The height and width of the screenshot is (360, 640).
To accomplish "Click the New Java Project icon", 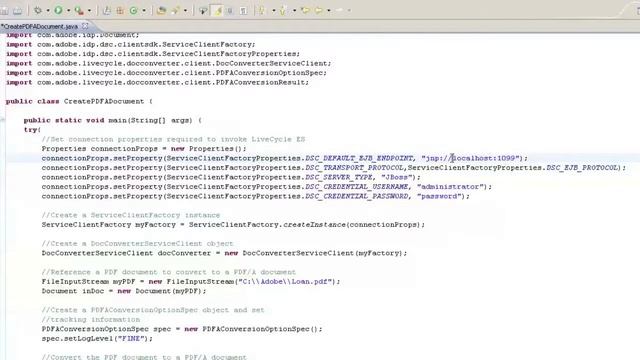I will [x=107, y=11].
